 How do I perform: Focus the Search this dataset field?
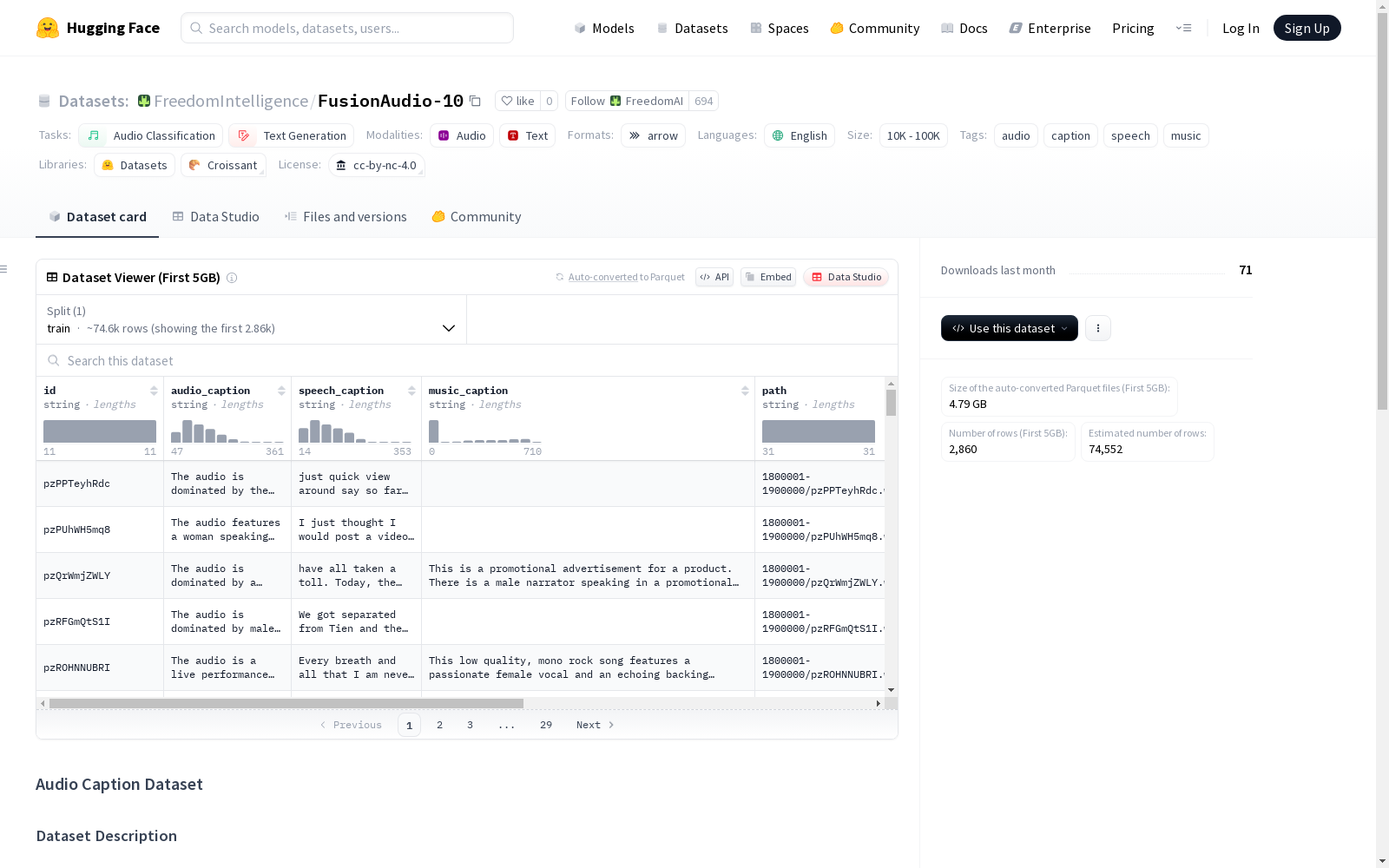click(x=467, y=360)
